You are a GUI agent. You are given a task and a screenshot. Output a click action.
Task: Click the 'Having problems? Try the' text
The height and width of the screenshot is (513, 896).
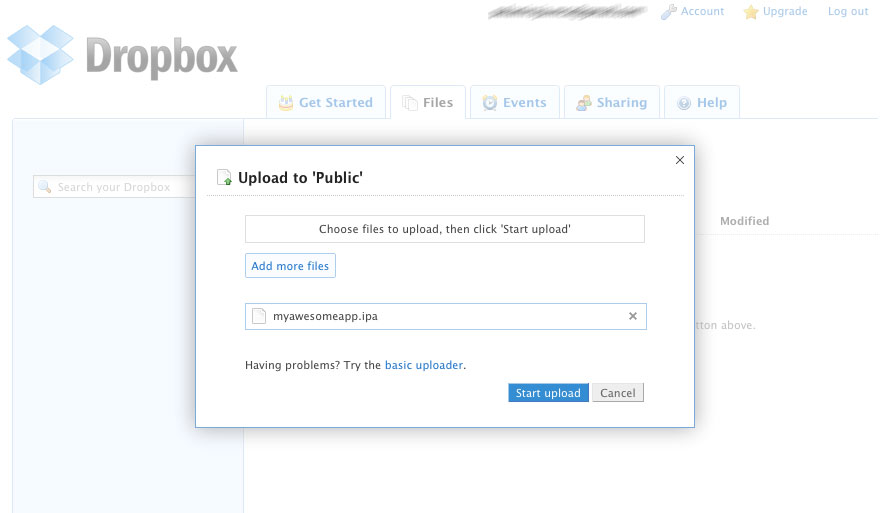313,365
